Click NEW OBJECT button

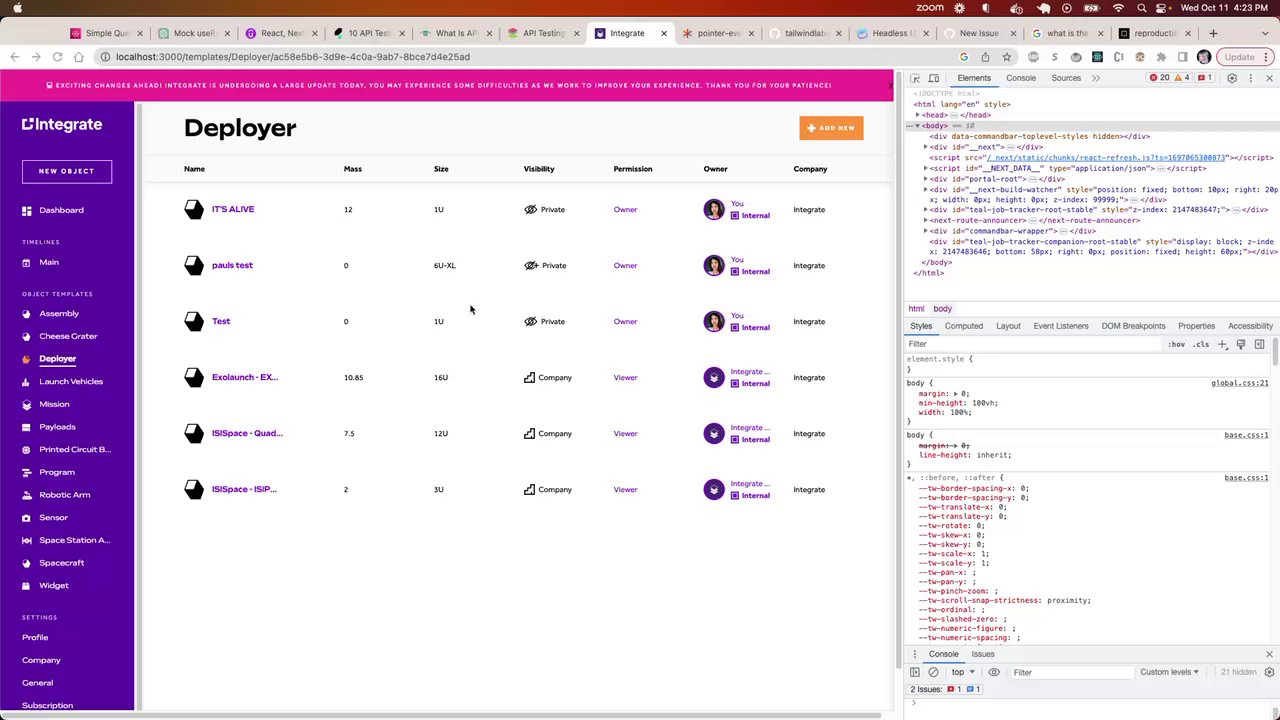67,171
